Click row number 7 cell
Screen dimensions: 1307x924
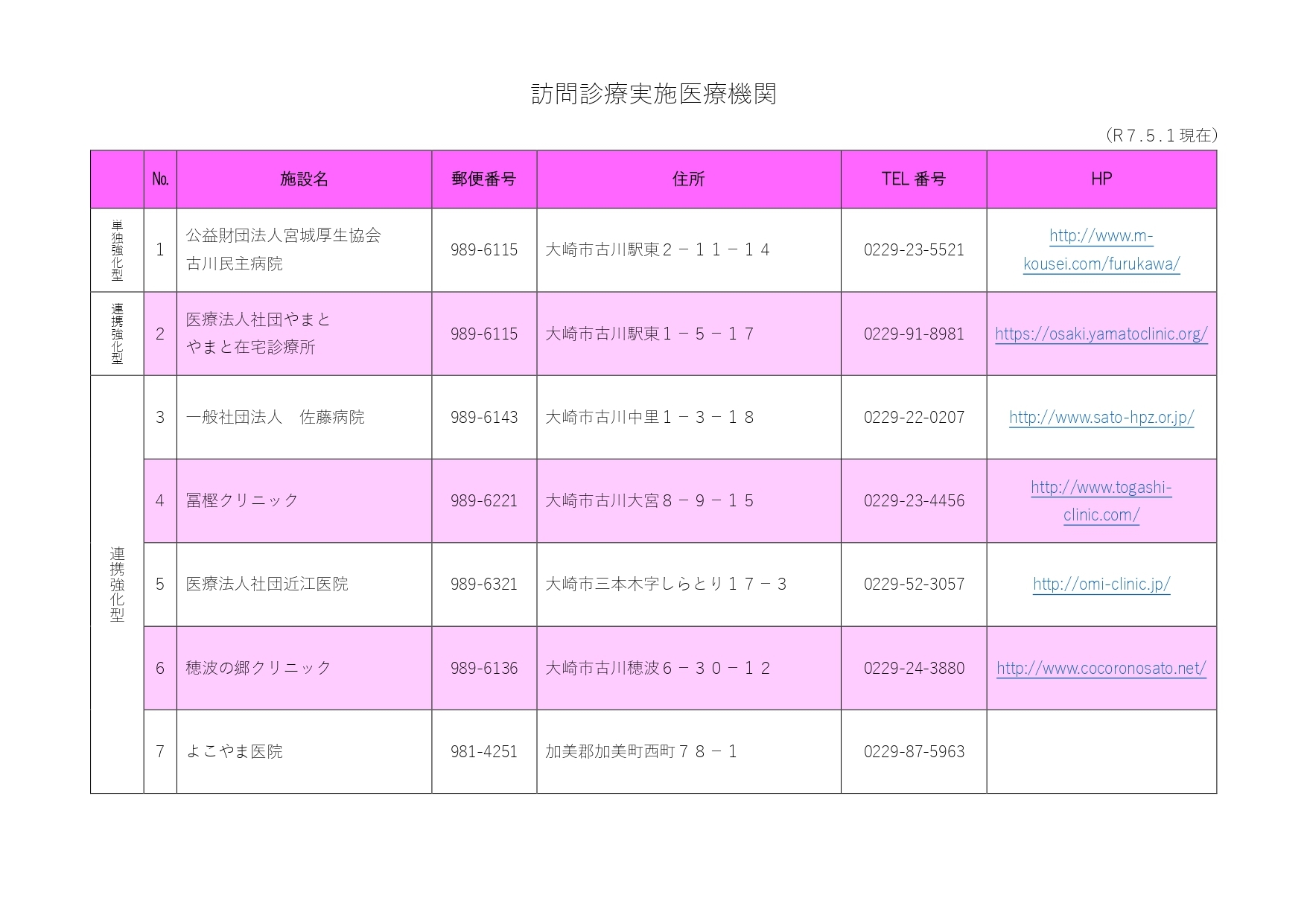point(160,751)
